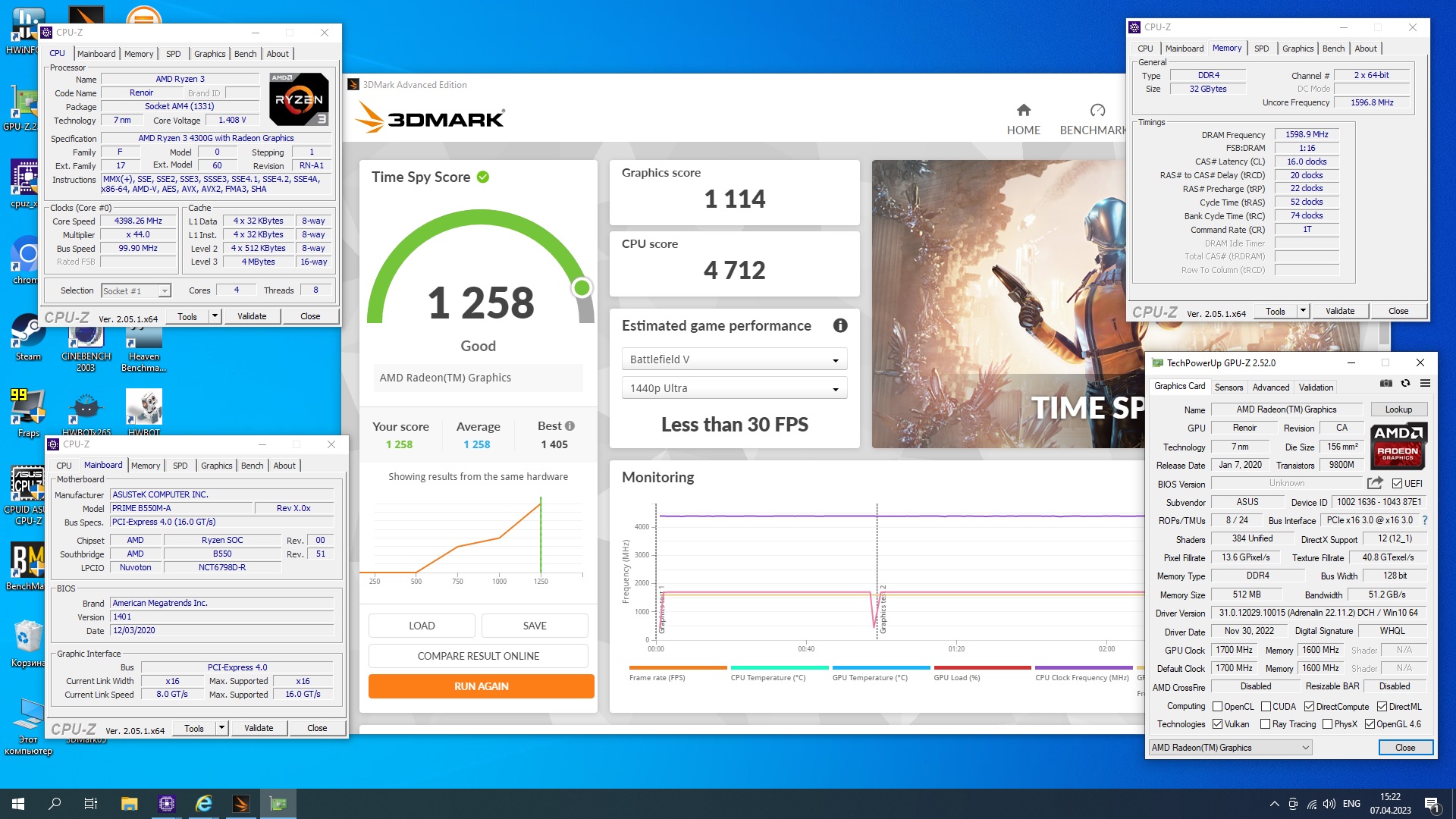Click the GPU-Z refresh icon
This screenshot has height=819, width=1456.
click(1405, 384)
